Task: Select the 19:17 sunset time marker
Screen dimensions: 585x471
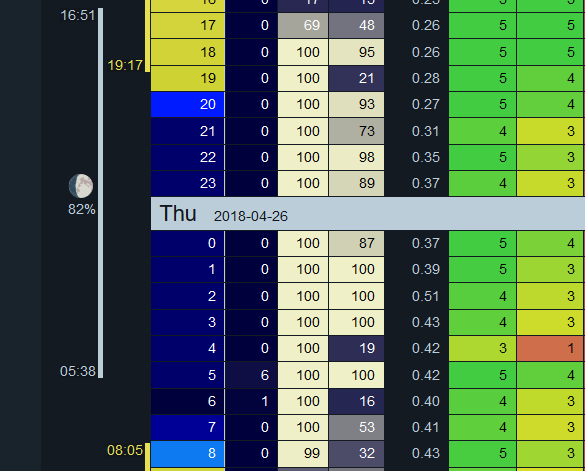Action: tap(125, 65)
